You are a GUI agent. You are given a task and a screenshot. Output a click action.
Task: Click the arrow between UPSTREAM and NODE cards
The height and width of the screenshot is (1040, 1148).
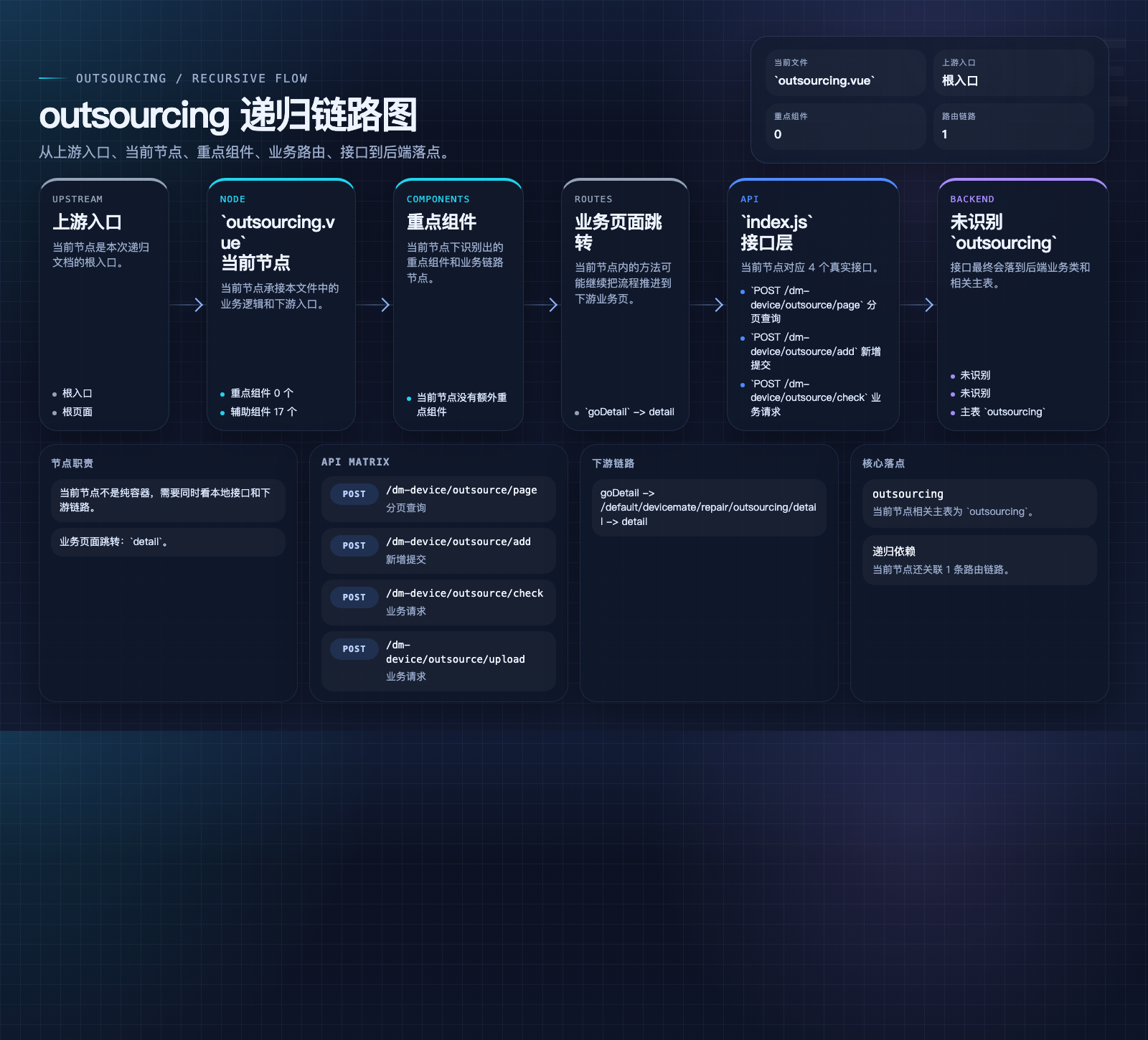(187, 305)
